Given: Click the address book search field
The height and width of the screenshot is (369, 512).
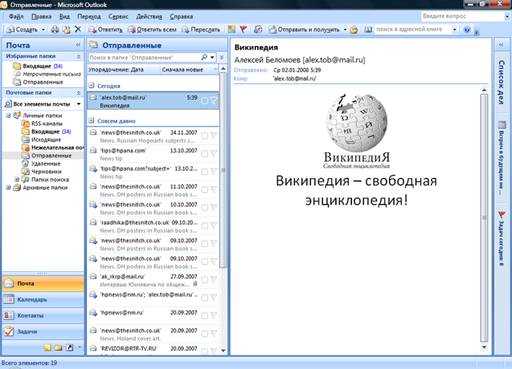Looking at the screenshot, I should [x=413, y=29].
